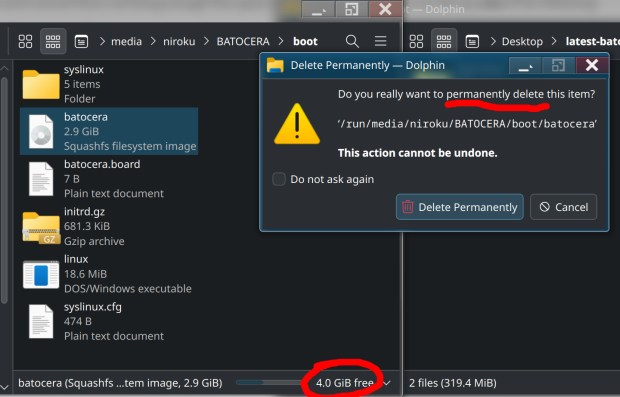620x397 pixels.
Task: Click the "batocera.board" file name
Action: click(102, 164)
